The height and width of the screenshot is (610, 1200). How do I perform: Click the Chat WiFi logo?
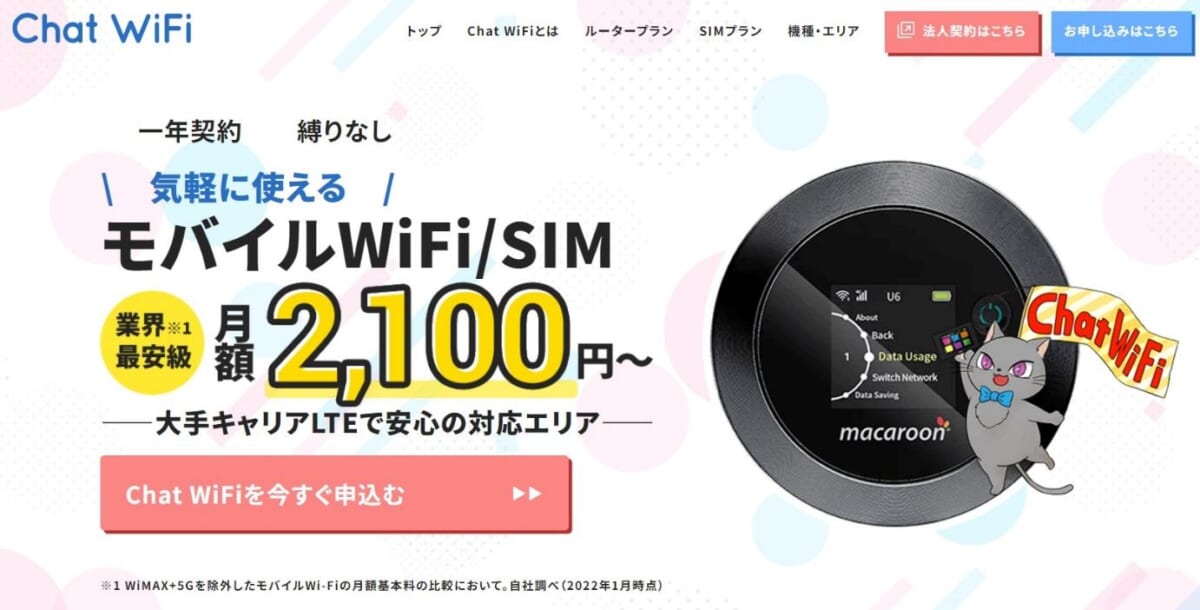pos(101,27)
